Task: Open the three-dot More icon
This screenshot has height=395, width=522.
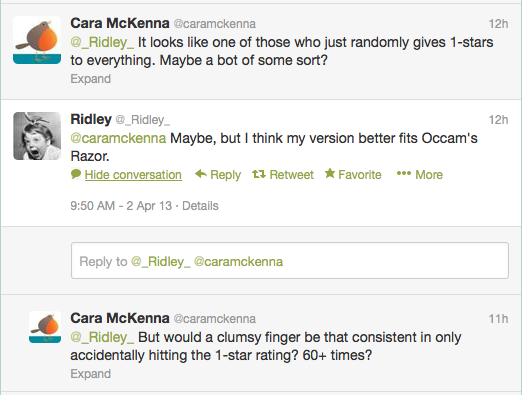Action: [x=404, y=173]
